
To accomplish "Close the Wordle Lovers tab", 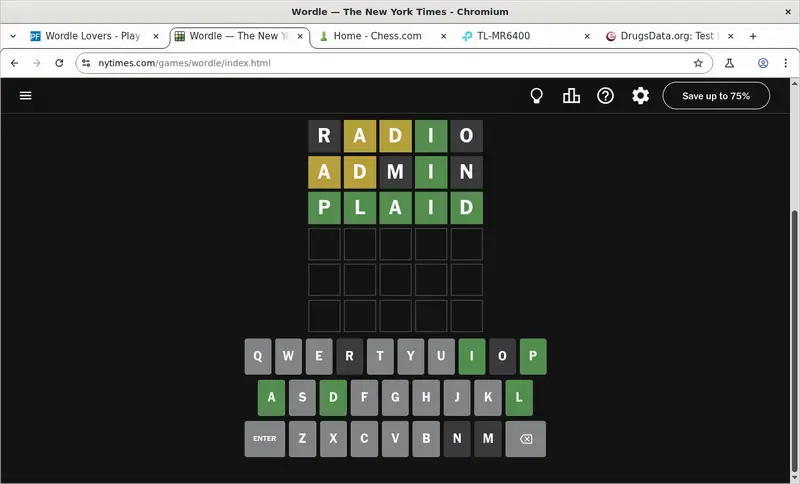I will (156, 36).
